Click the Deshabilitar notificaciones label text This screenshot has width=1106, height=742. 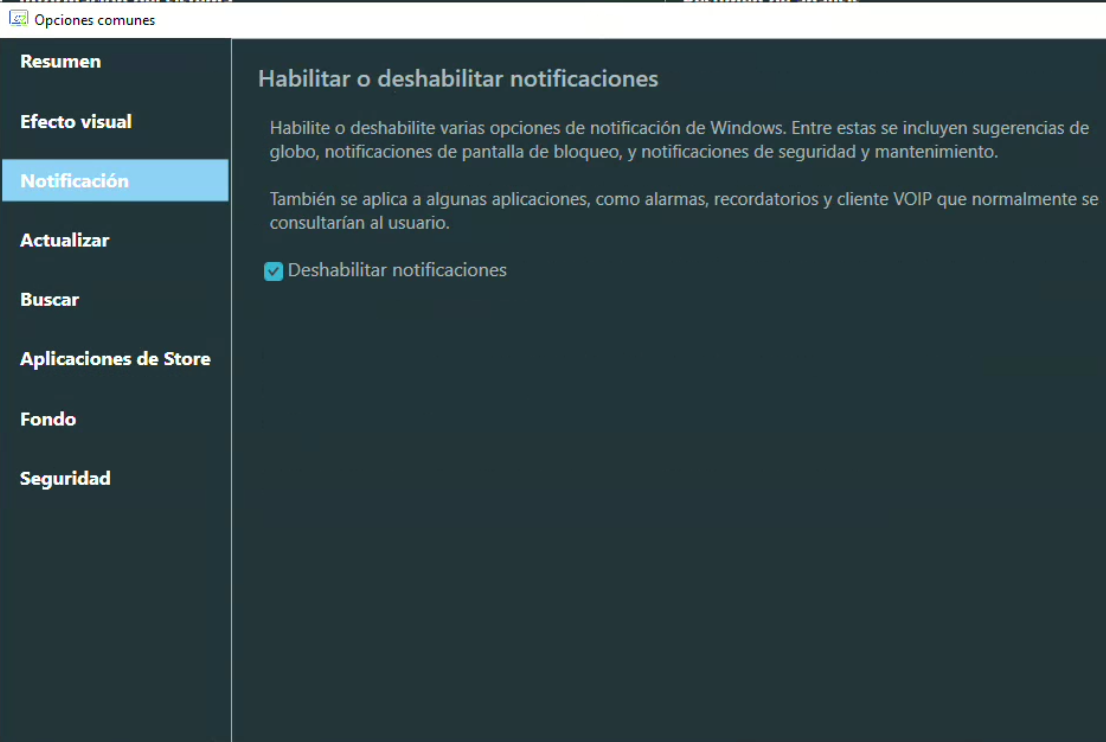[x=397, y=270]
